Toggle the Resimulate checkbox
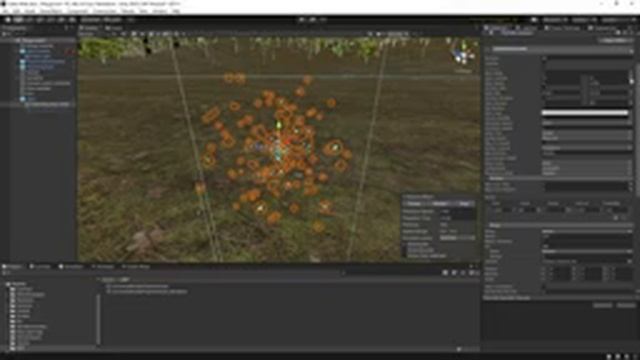The image size is (640, 360). [405, 244]
